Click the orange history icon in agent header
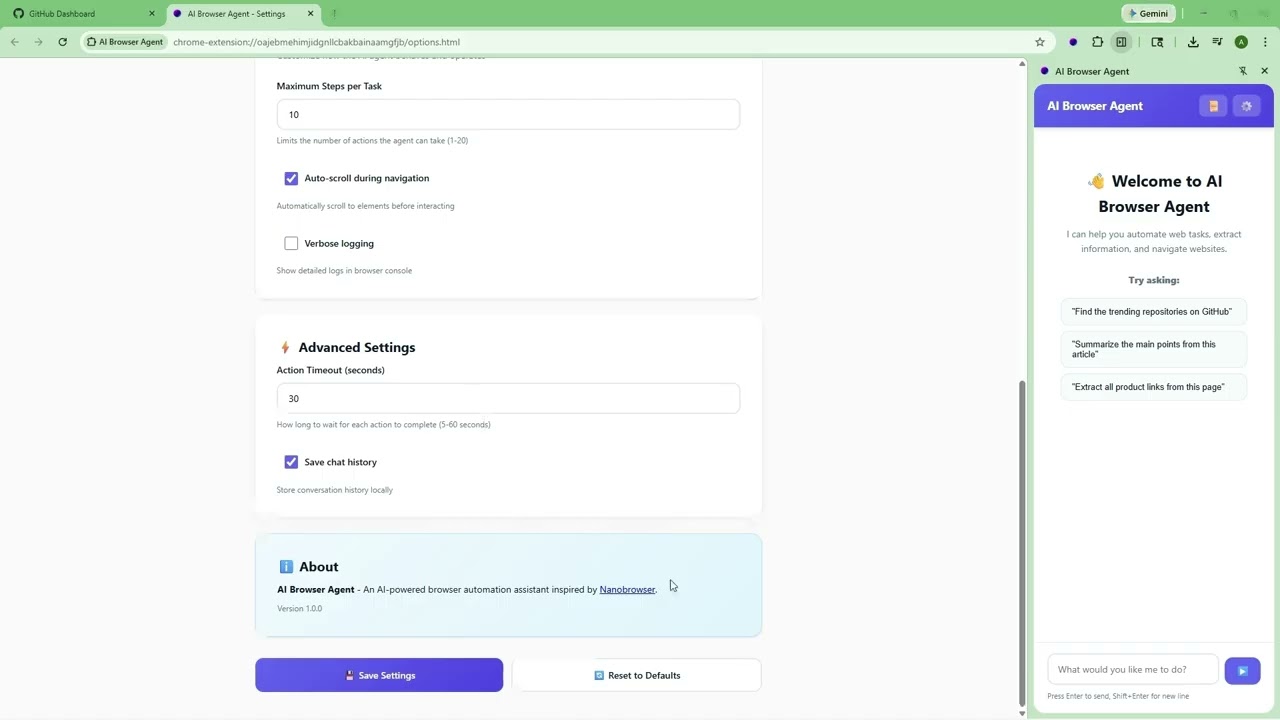Screen dimensions: 1280x720 point(1213,106)
